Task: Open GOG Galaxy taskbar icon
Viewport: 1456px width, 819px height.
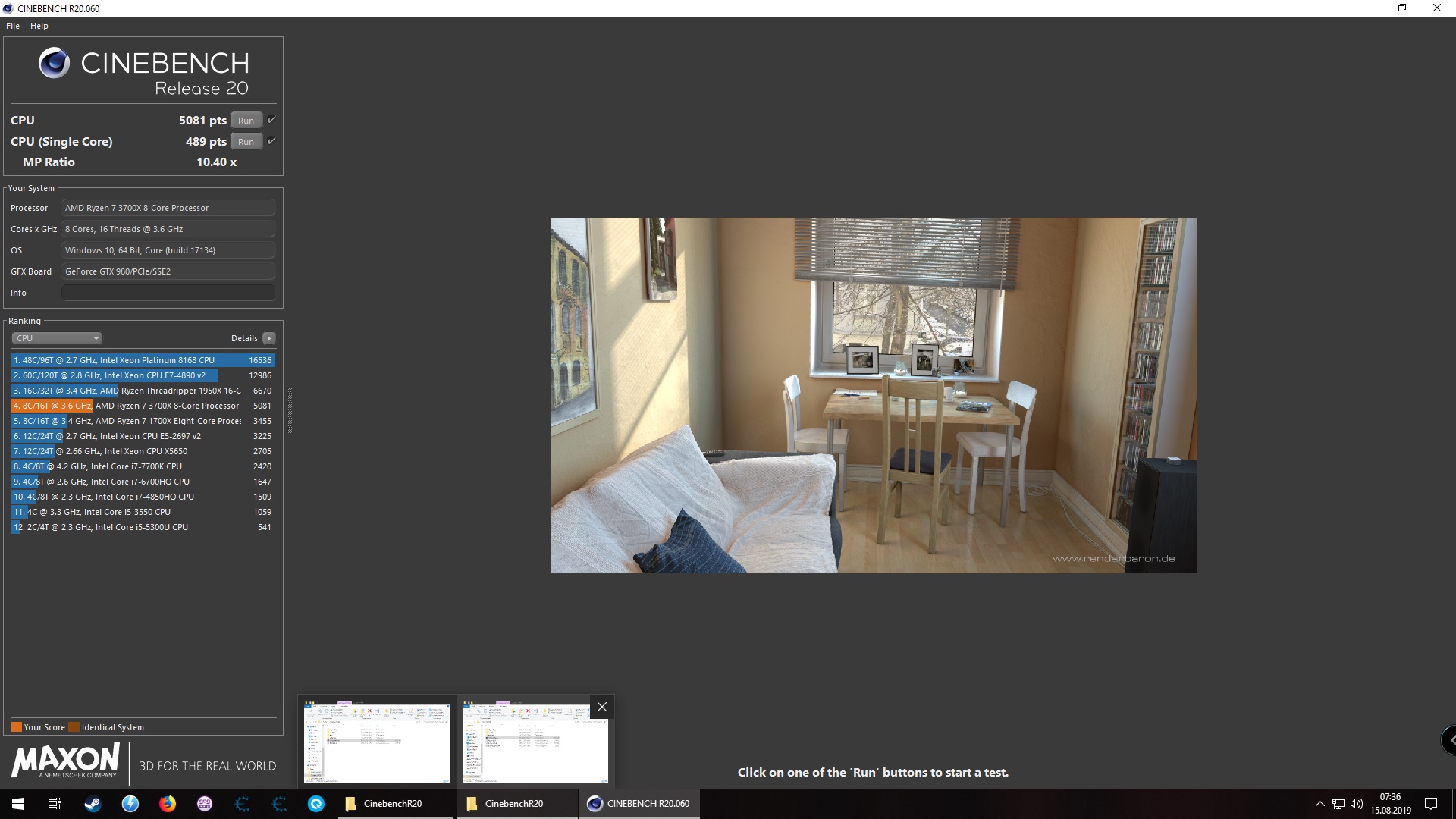Action: (x=205, y=804)
